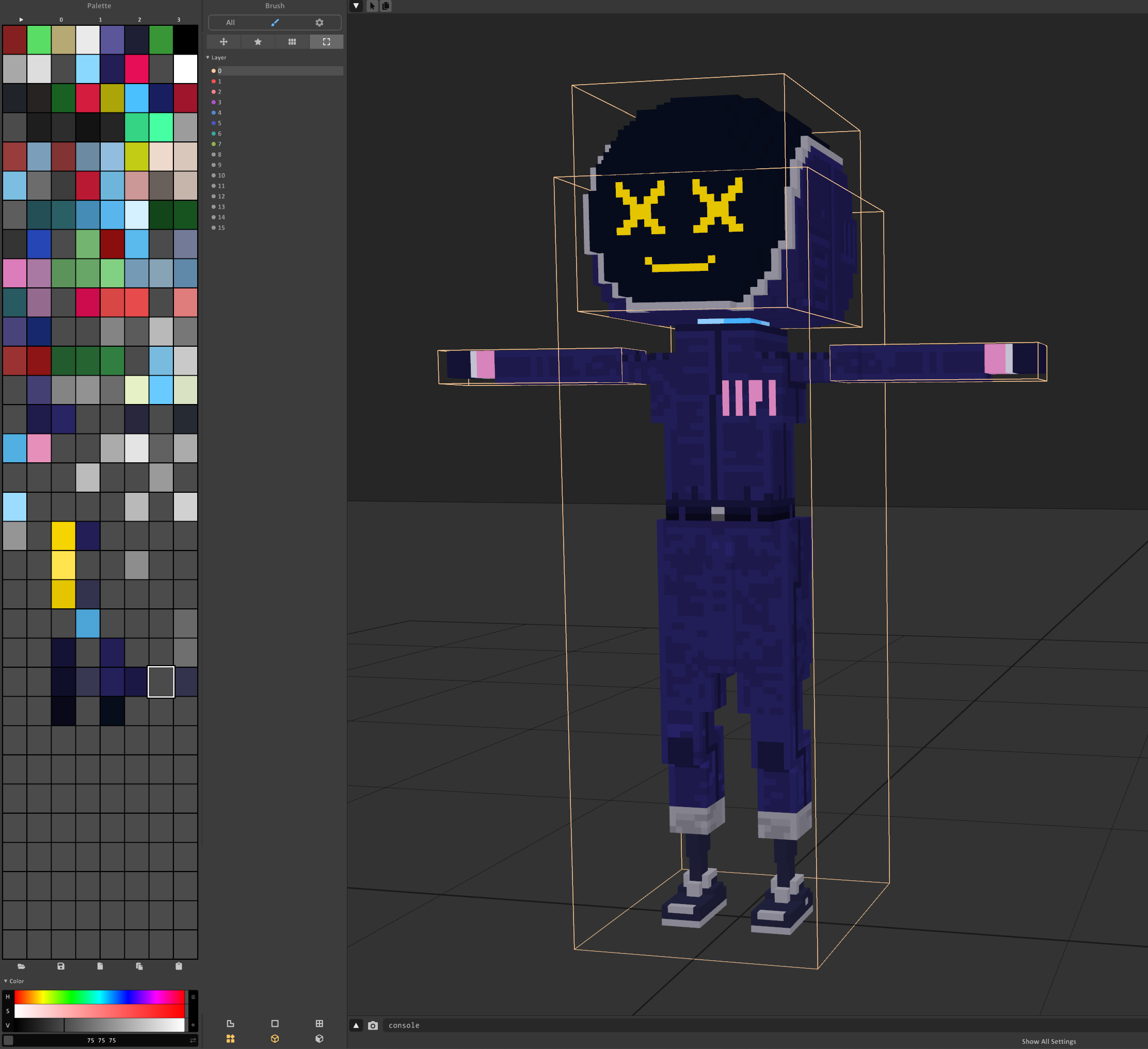Select the 3x2 grid pattern button
This screenshot has width=1148, height=1049.
coord(292,42)
